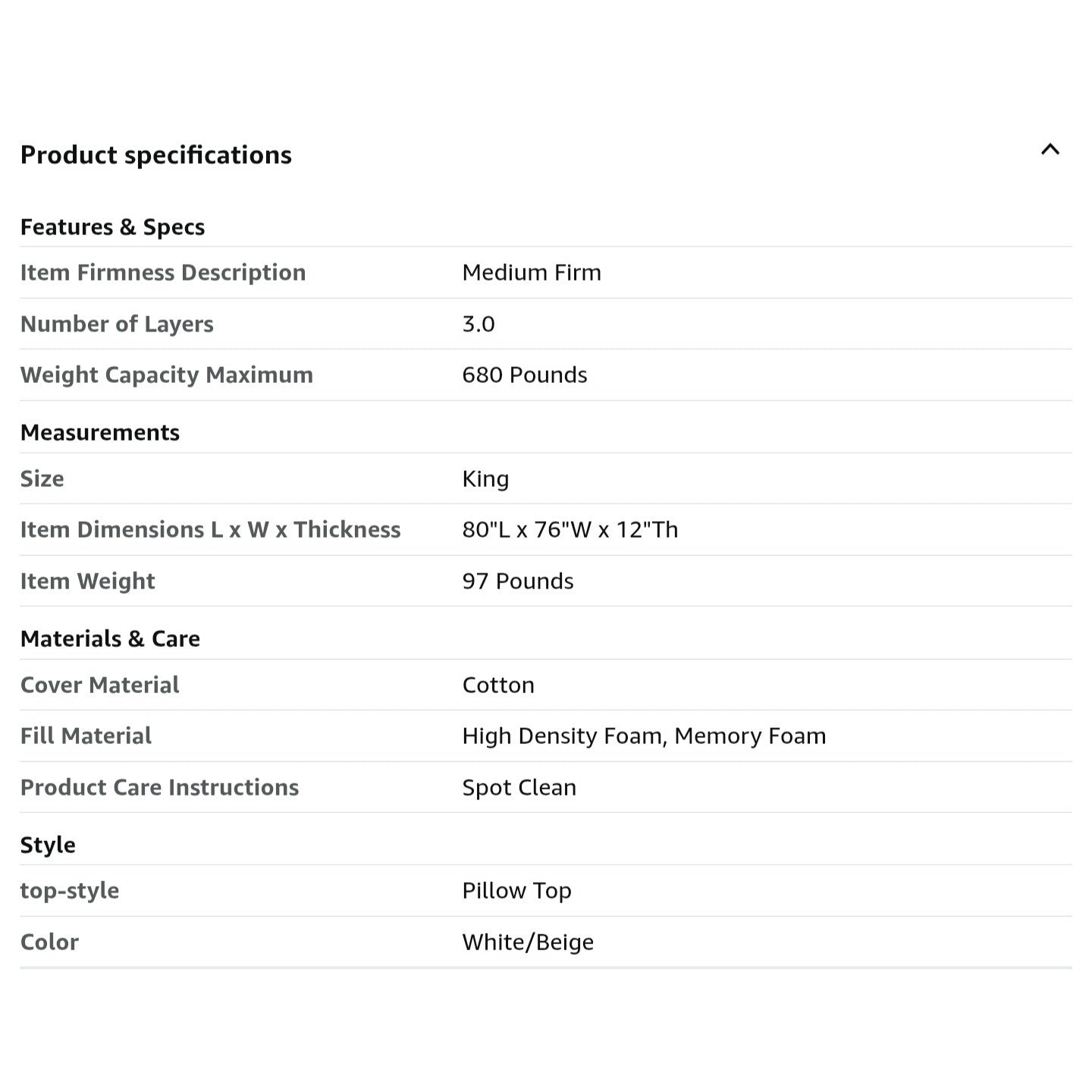Image resolution: width=1092 pixels, height=1092 pixels.
Task: Select the King size value
Action: pyautogui.click(x=485, y=479)
